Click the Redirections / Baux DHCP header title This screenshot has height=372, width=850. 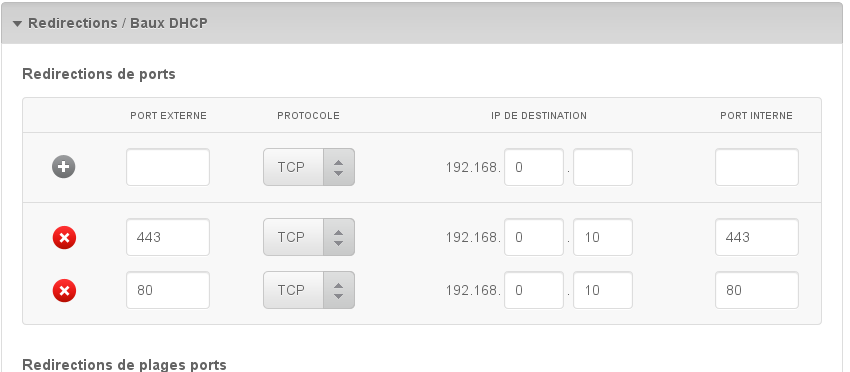(118, 23)
